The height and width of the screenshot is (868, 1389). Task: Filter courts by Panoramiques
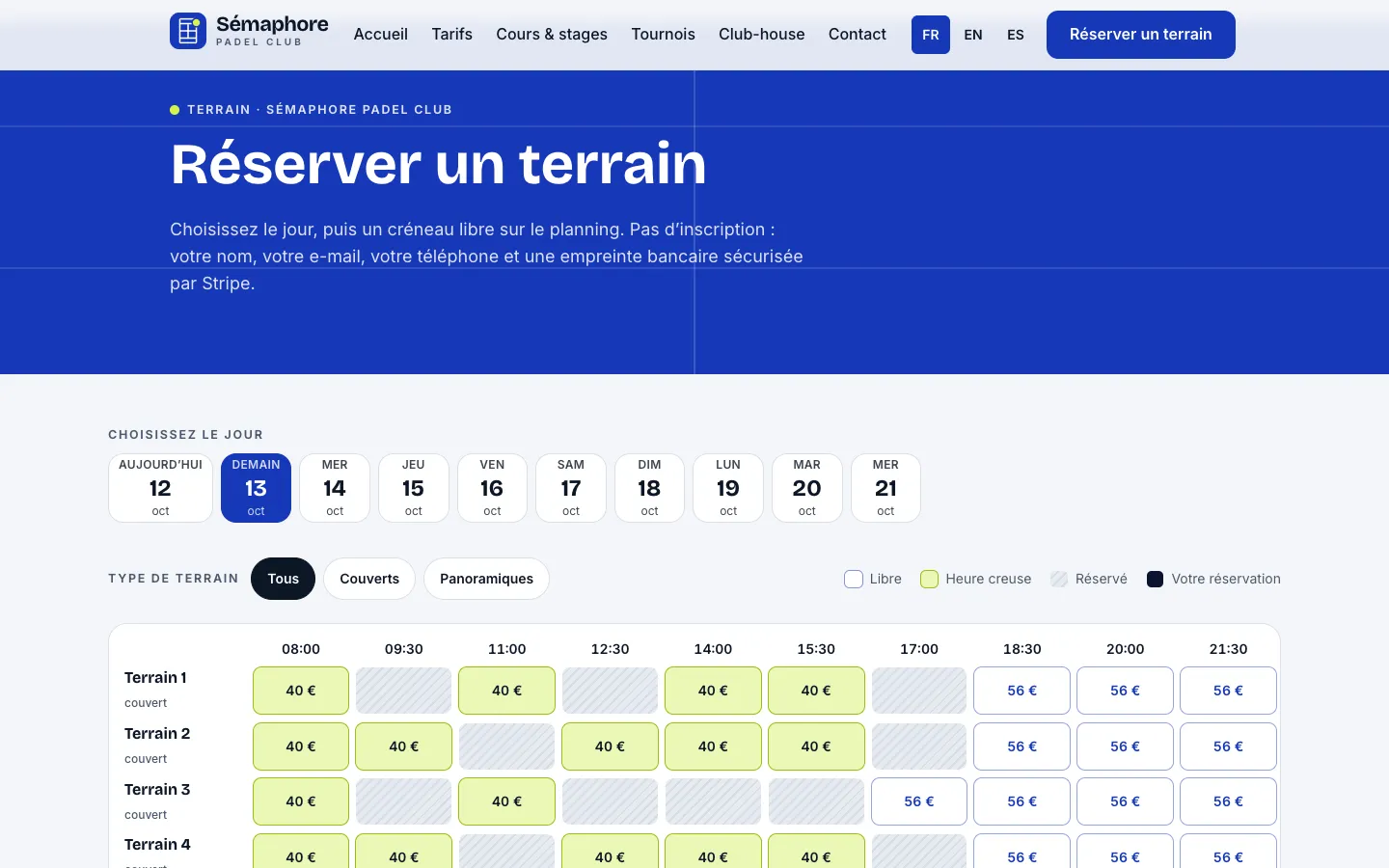pyautogui.click(x=486, y=579)
